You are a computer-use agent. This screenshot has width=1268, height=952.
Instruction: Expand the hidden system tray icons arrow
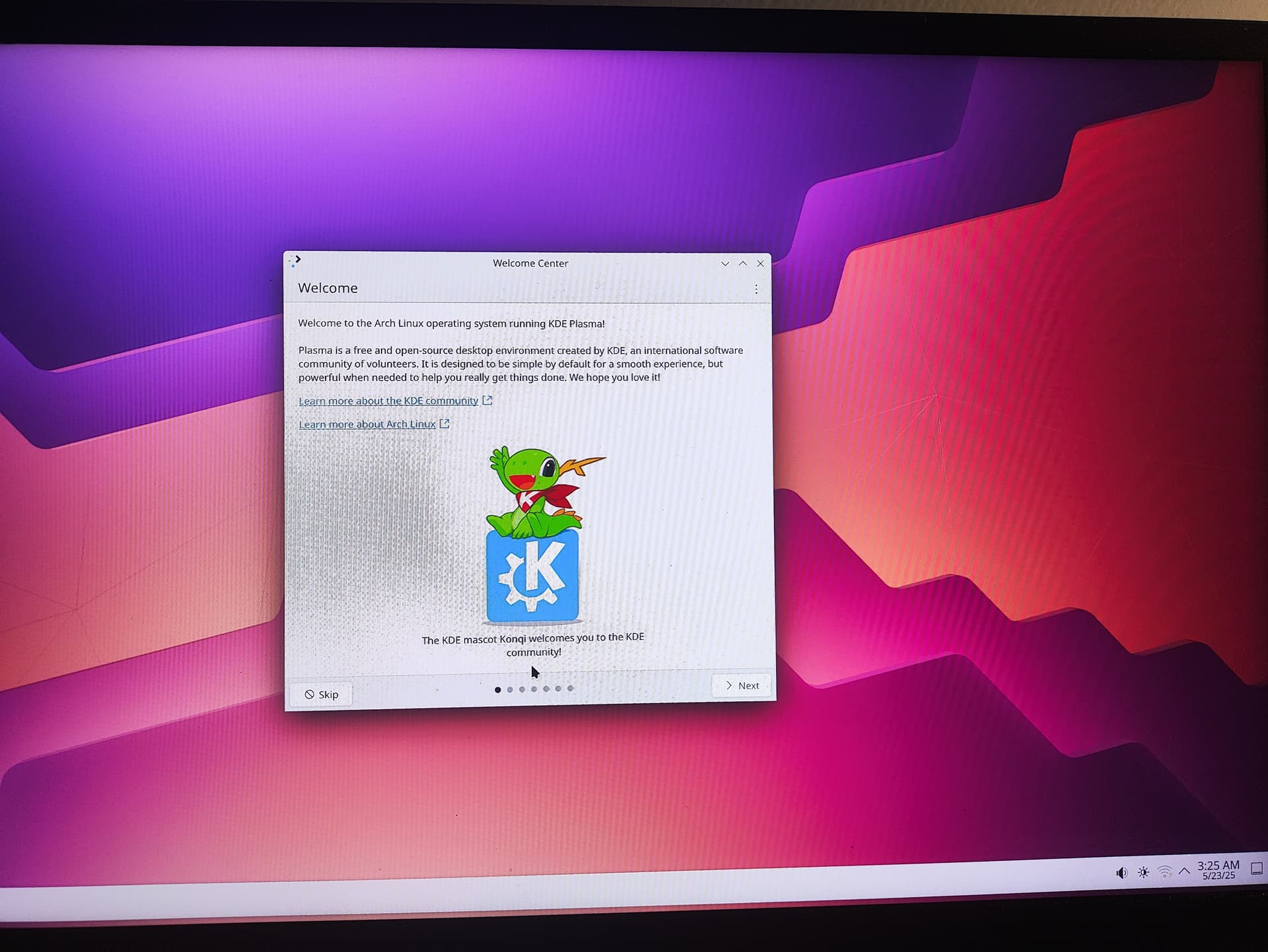tap(1185, 871)
